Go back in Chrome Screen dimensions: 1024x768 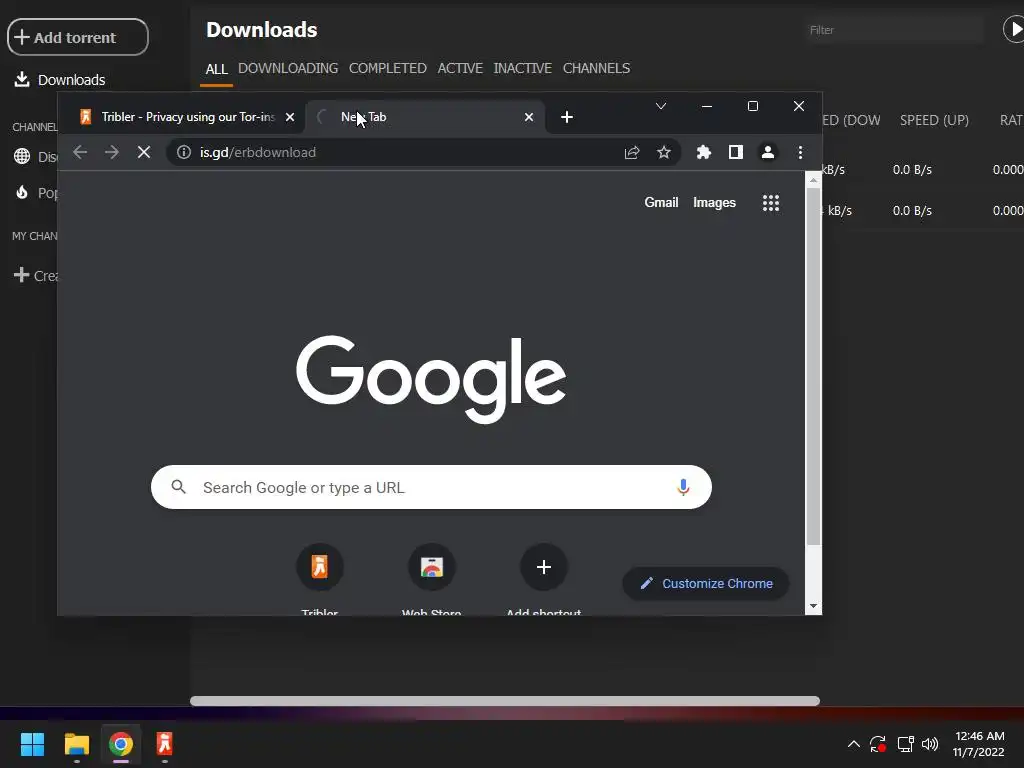pyautogui.click(x=80, y=152)
